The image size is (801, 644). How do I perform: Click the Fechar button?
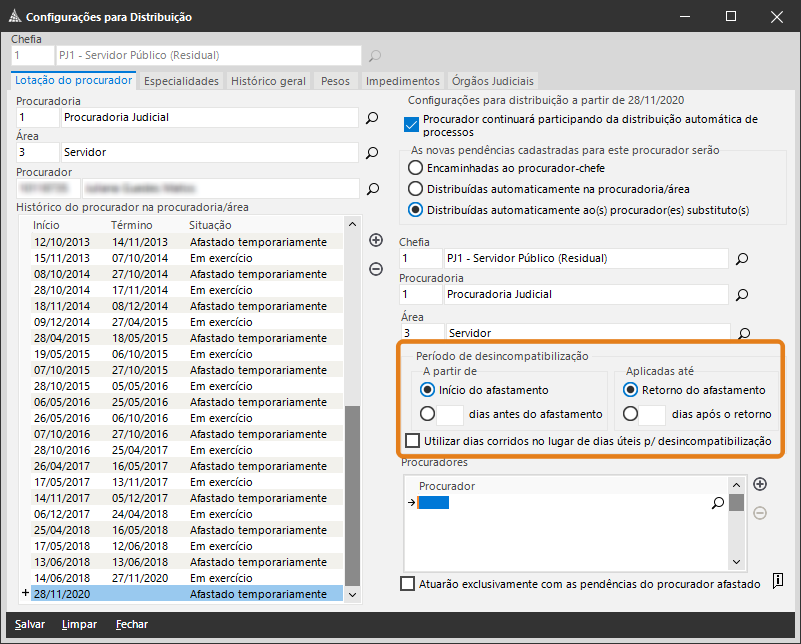pos(131,624)
